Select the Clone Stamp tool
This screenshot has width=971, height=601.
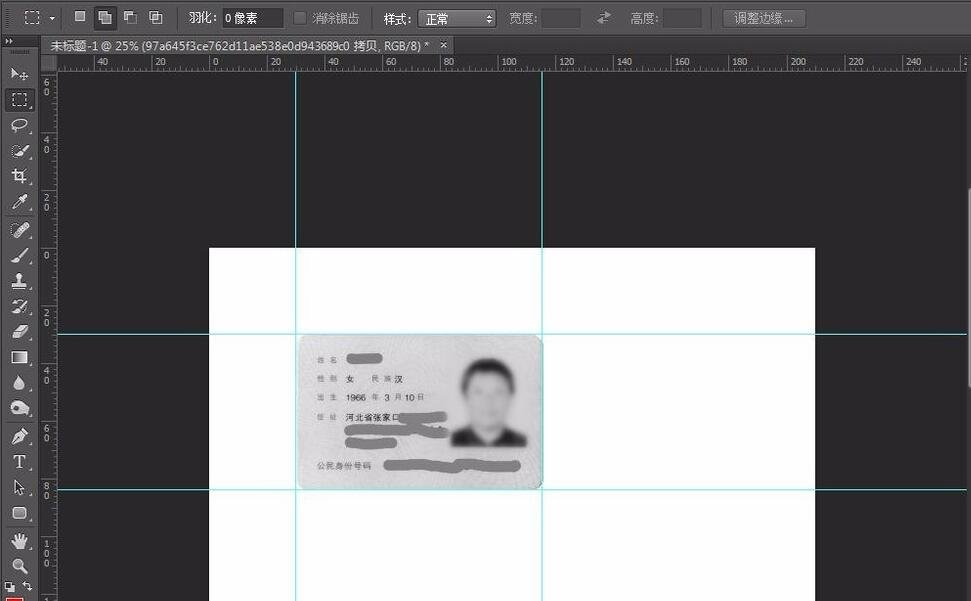coord(18,280)
